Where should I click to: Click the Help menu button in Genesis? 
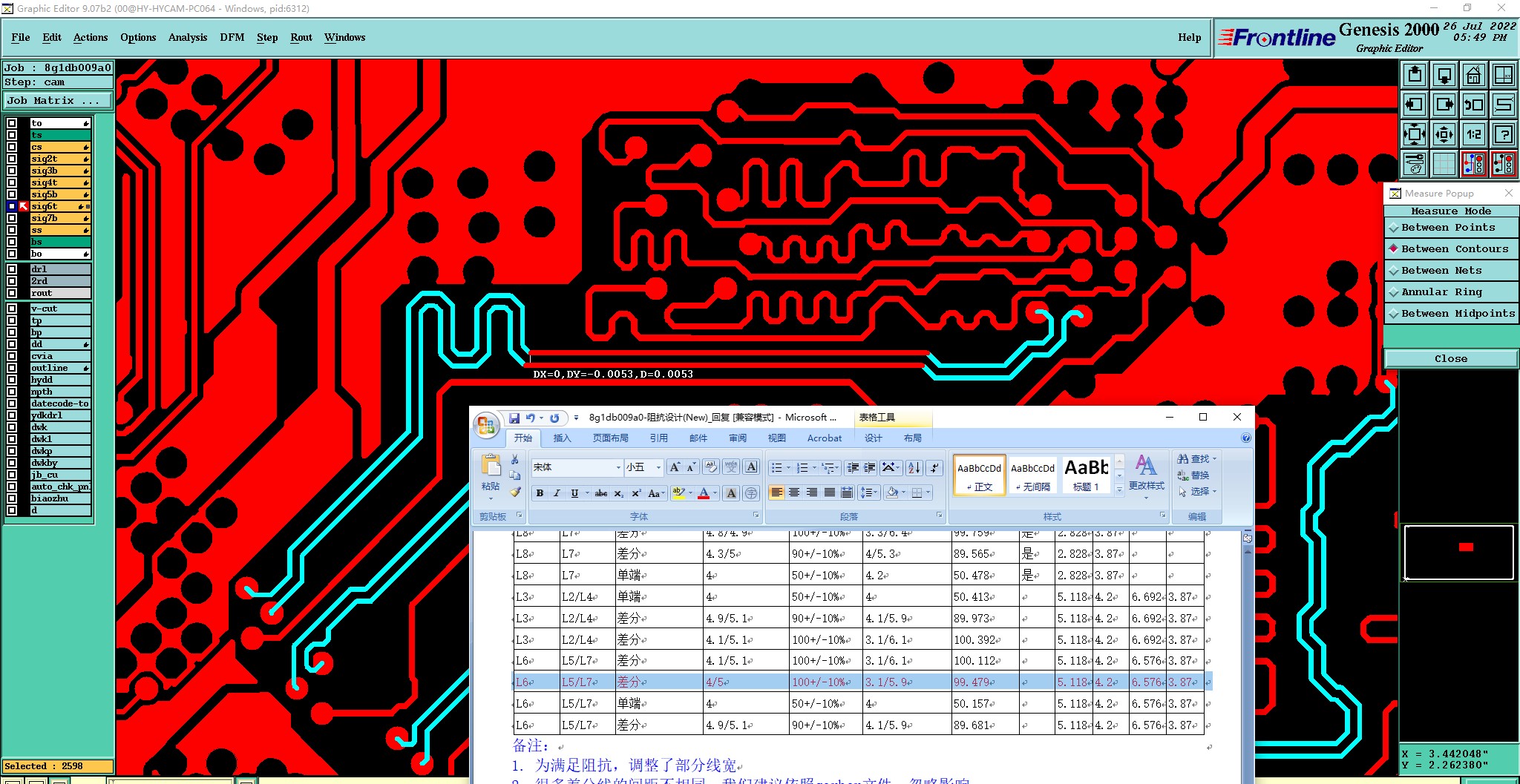[1189, 37]
